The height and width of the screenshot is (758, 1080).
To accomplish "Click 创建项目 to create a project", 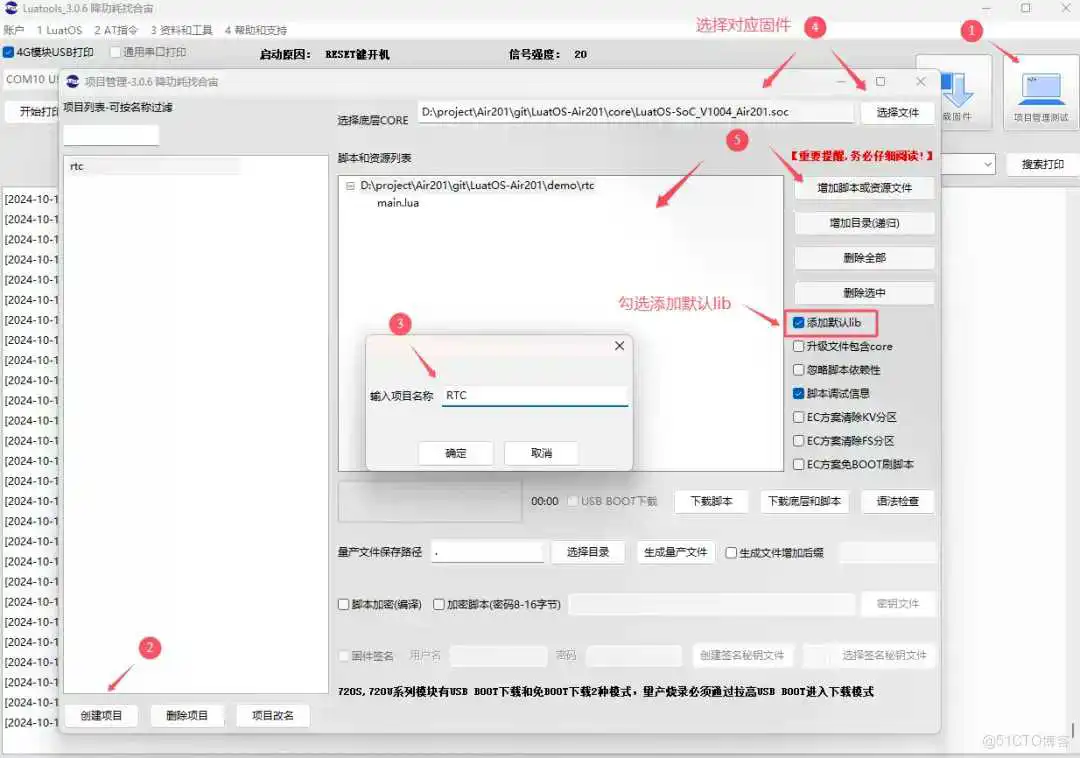I will (x=103, y=715).
